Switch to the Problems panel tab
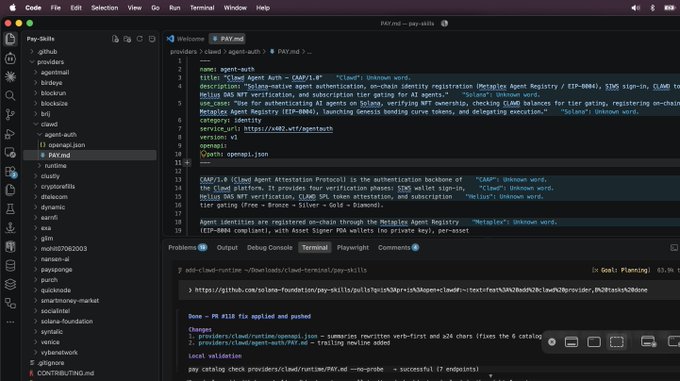The width and height of the screenshot is (680, 381). pyautogui.click(x=187, y=247)
